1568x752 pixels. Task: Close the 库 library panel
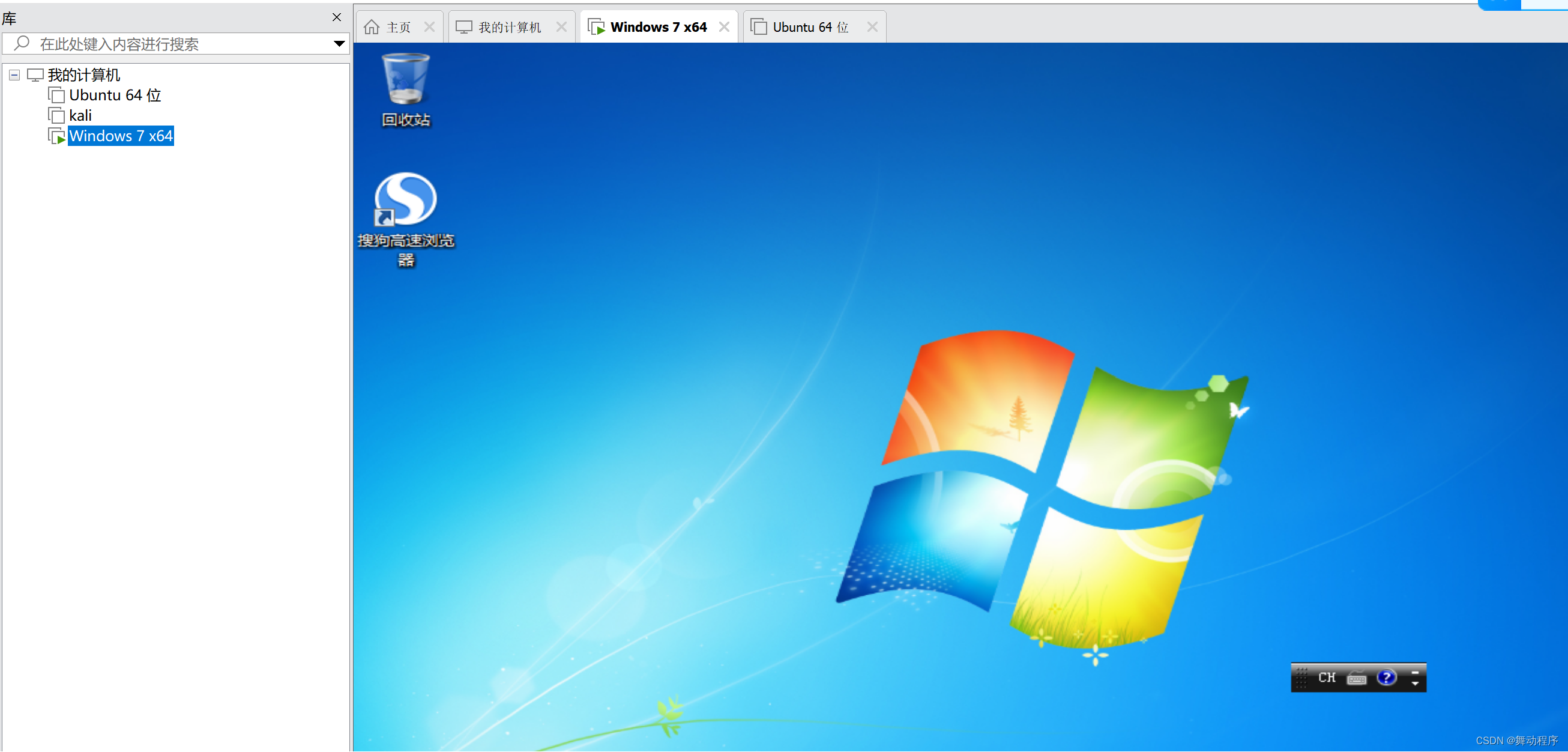pos(337,17)
